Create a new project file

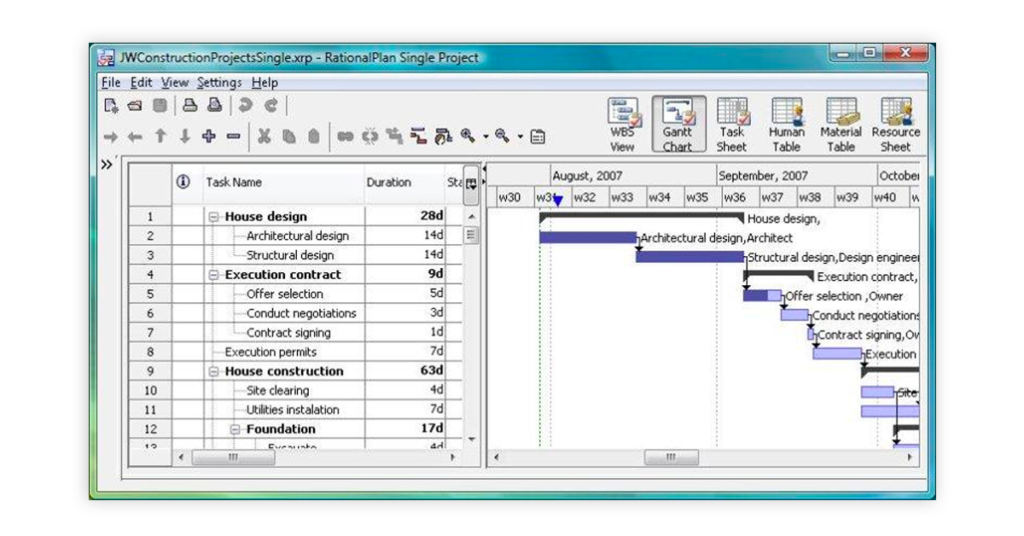click(111, 106)
